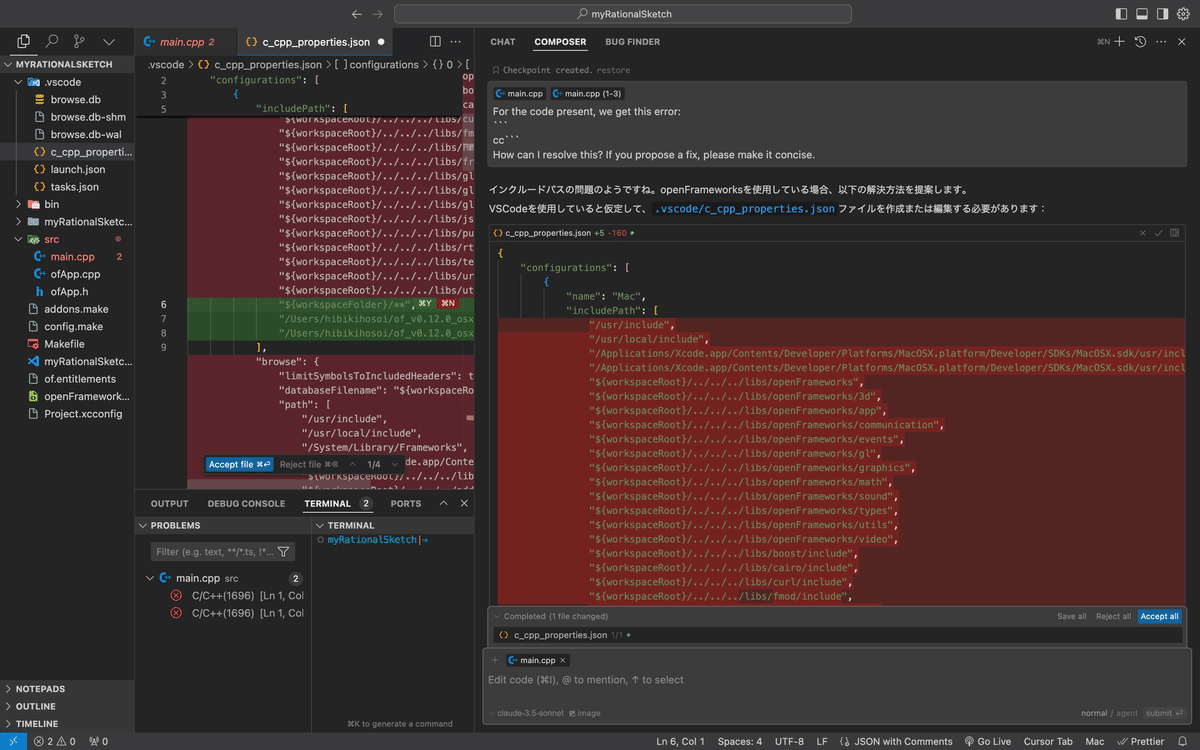The image size is (1200, 750).
Task: Click Reject file button in editor
Action: [309, 464]
